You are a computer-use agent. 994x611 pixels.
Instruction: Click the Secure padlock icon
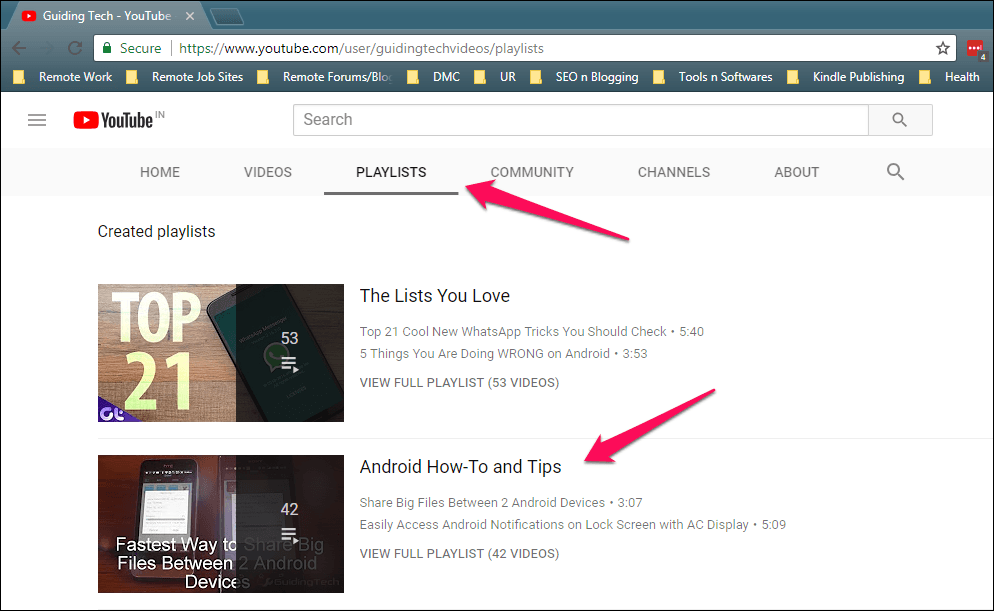tap(108, 48)
